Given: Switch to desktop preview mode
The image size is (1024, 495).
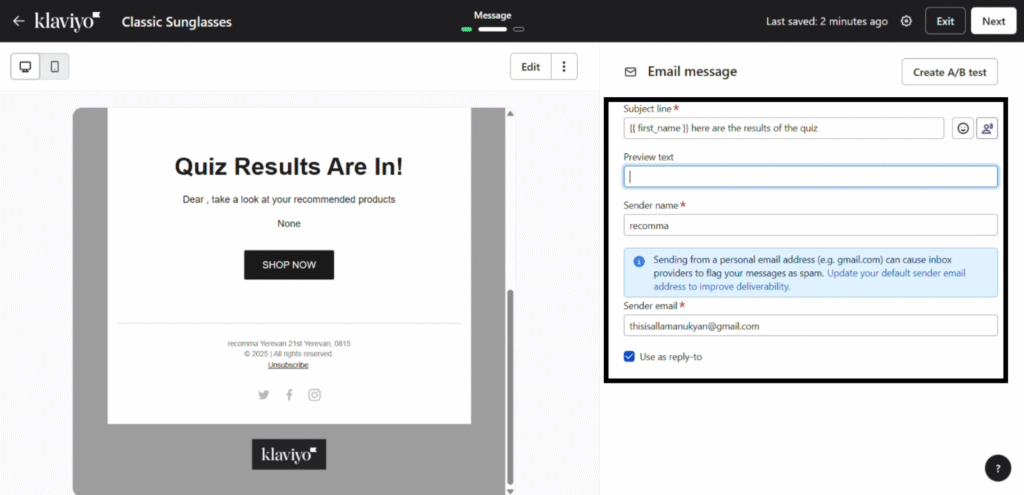Looking at the screenshot, I should (26, 67).
